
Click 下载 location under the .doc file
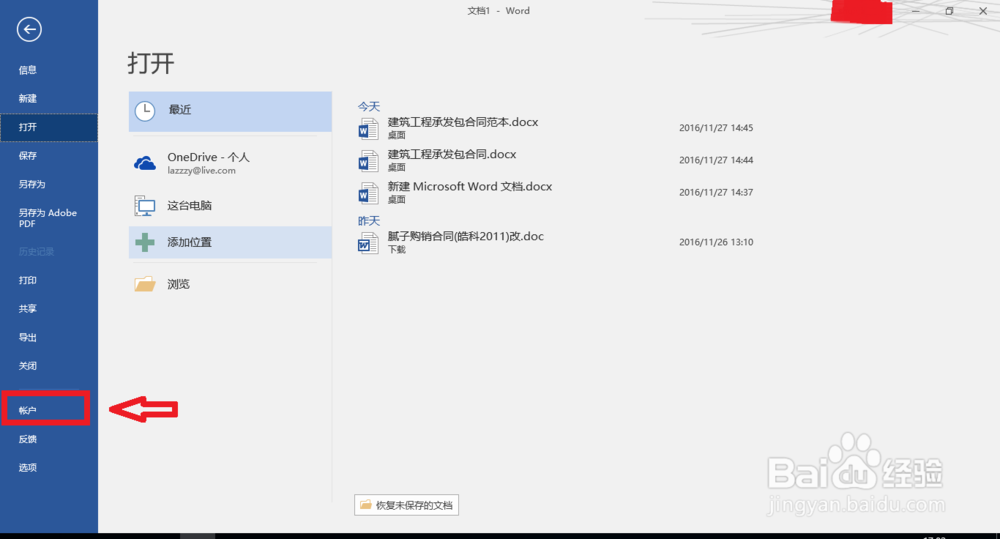[397, 249]
